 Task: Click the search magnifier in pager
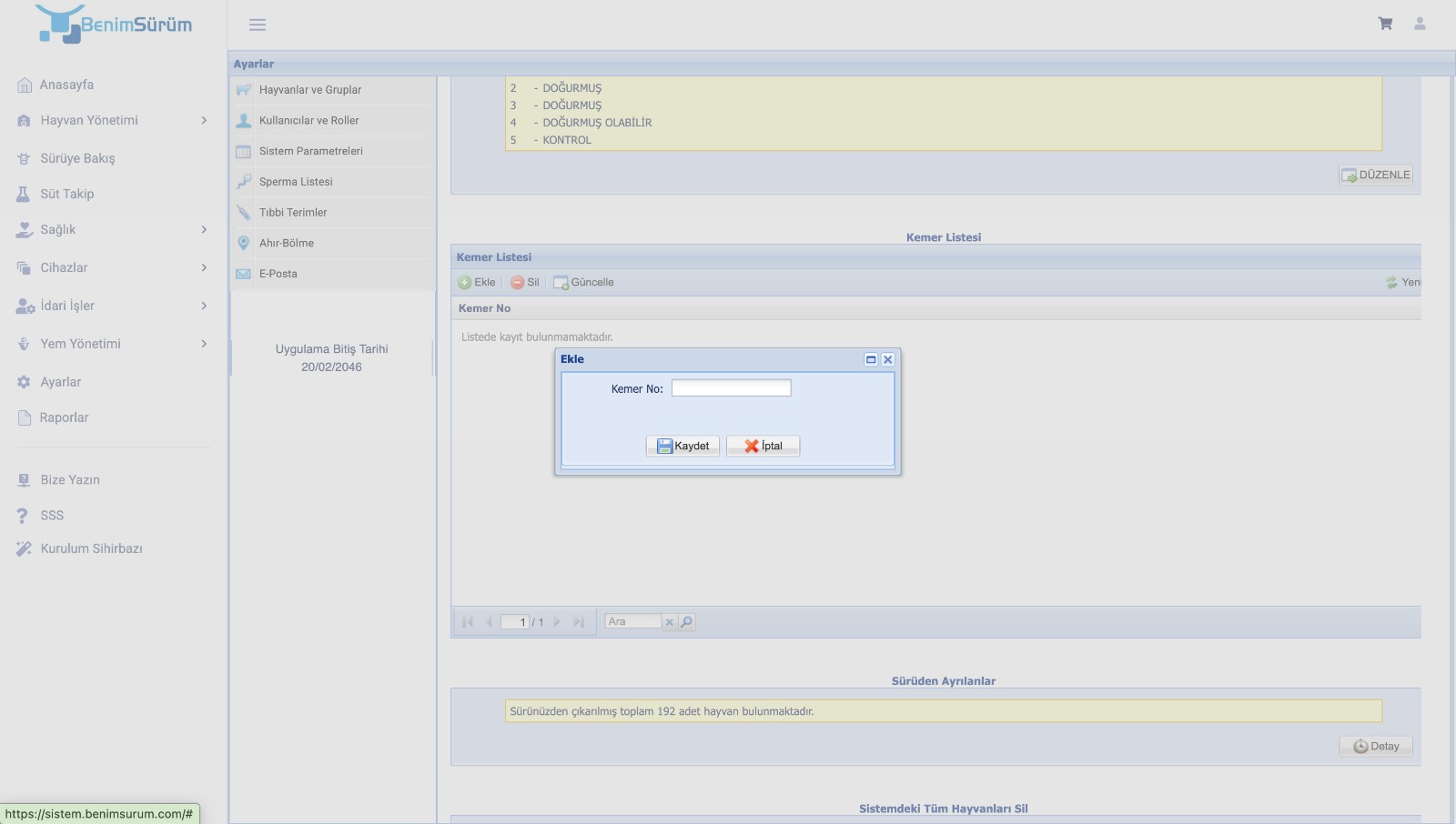(x=687, y=622)
